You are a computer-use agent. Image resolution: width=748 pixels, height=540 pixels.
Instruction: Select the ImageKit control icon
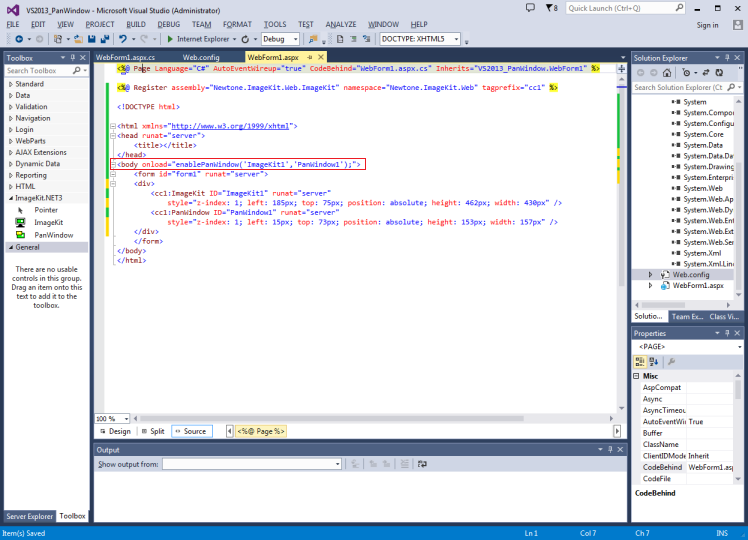click(x=20, y=222)
